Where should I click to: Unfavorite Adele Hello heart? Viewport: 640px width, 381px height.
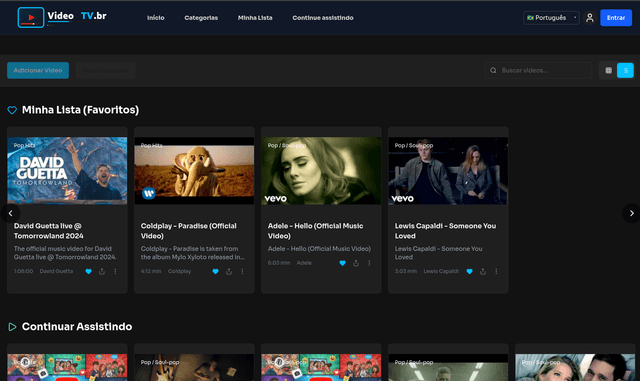tap(342, 263)
